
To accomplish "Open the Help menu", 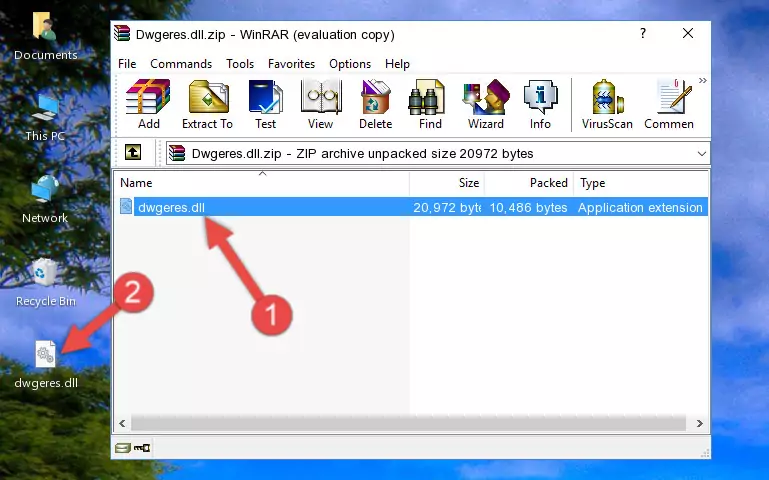I will (397, 64).
